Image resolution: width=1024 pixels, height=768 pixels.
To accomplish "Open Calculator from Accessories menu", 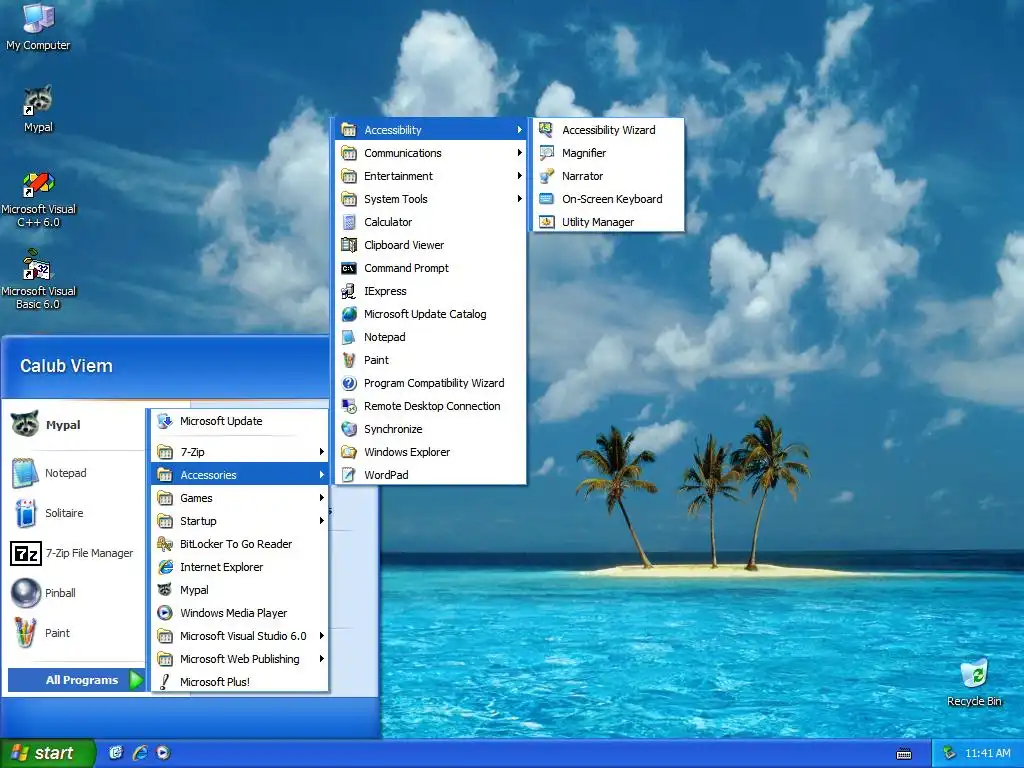I will coord(430,222).
